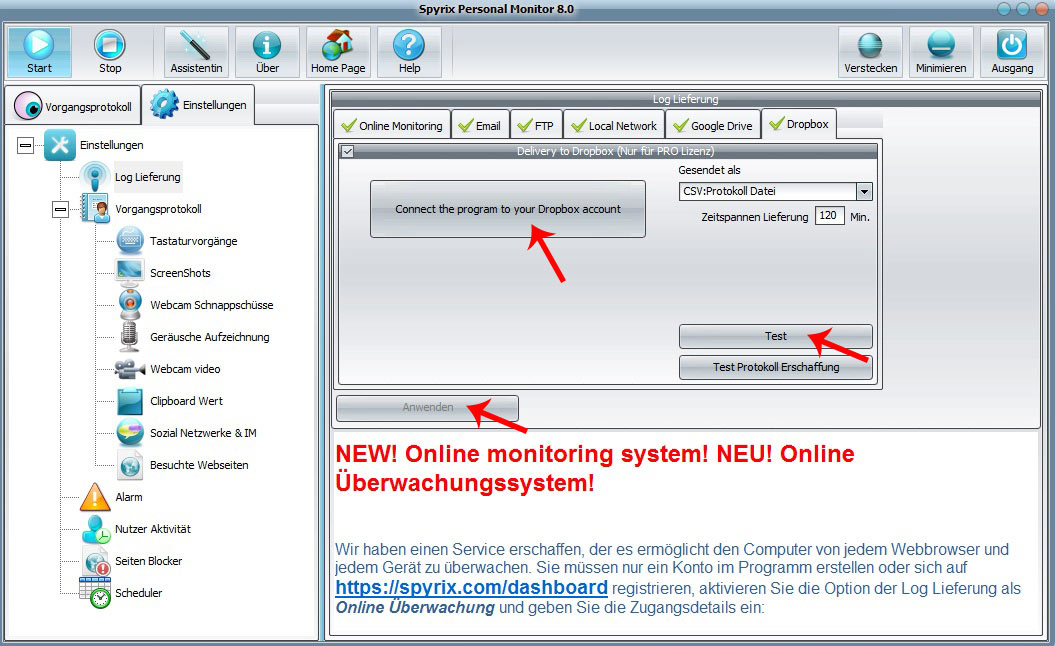Viewport: 1055px width, 646px height.
Task: Select the Alarm tree label
Action: tap(129, 497)
